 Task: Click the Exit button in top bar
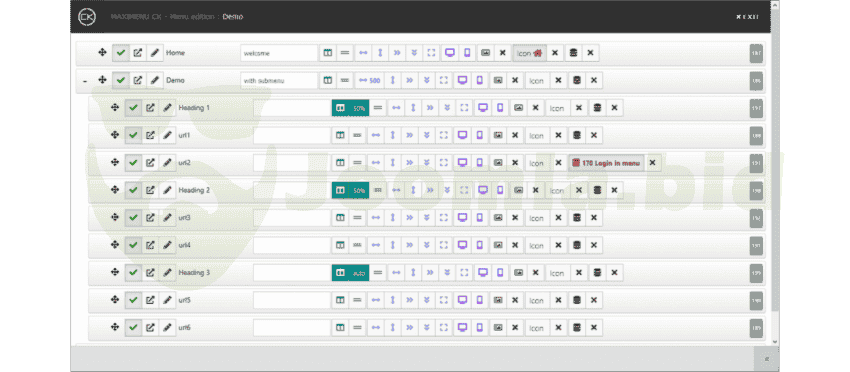click(747, 17)
